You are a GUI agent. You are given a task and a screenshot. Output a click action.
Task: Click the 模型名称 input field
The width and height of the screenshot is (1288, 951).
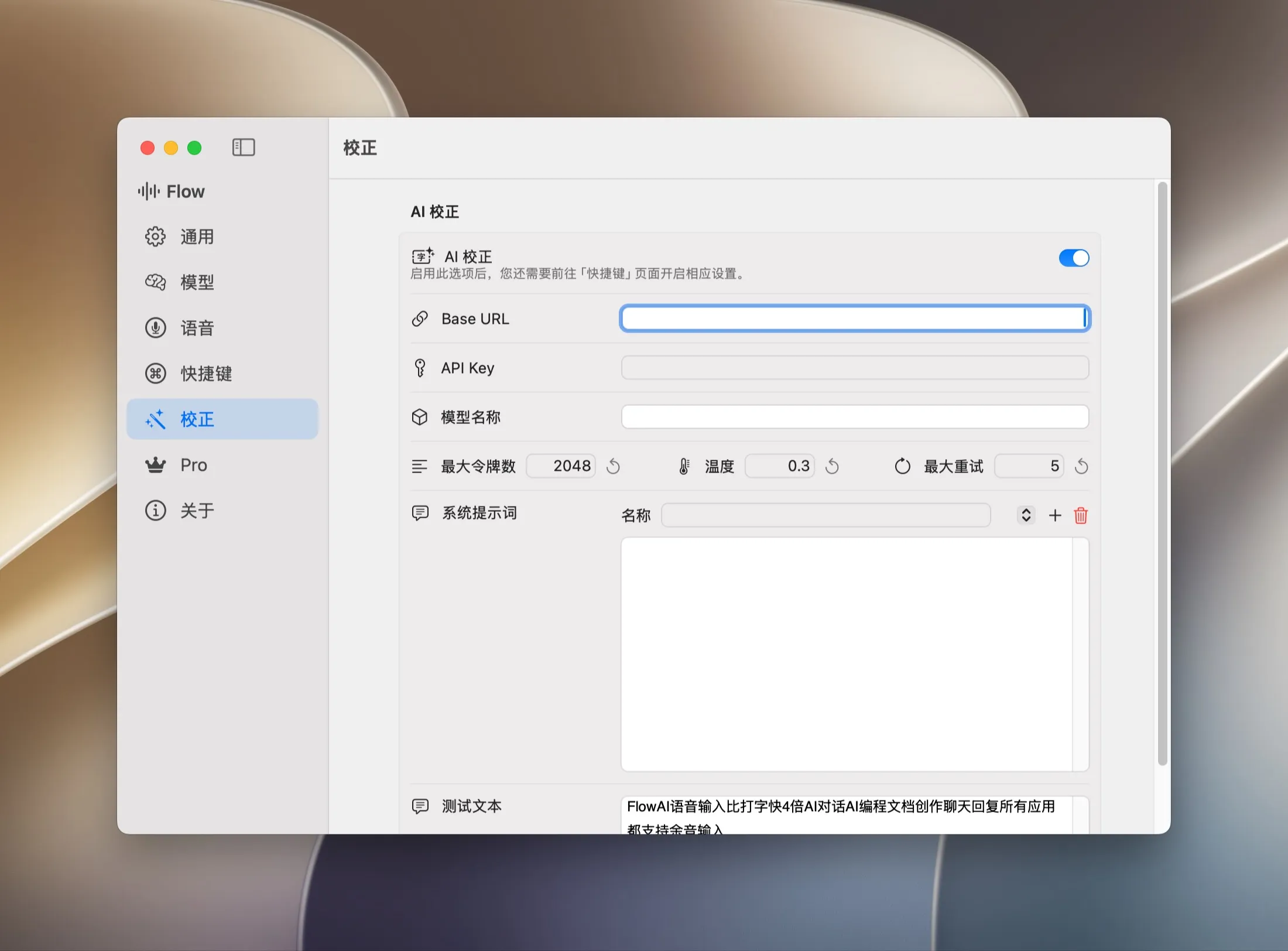[855, 417]
